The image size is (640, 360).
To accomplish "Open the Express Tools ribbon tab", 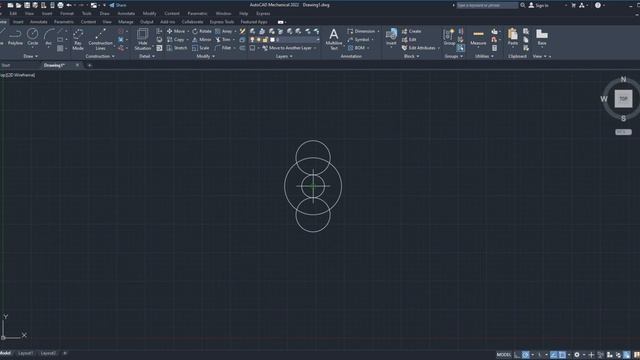I will click(x=222, y=22).
